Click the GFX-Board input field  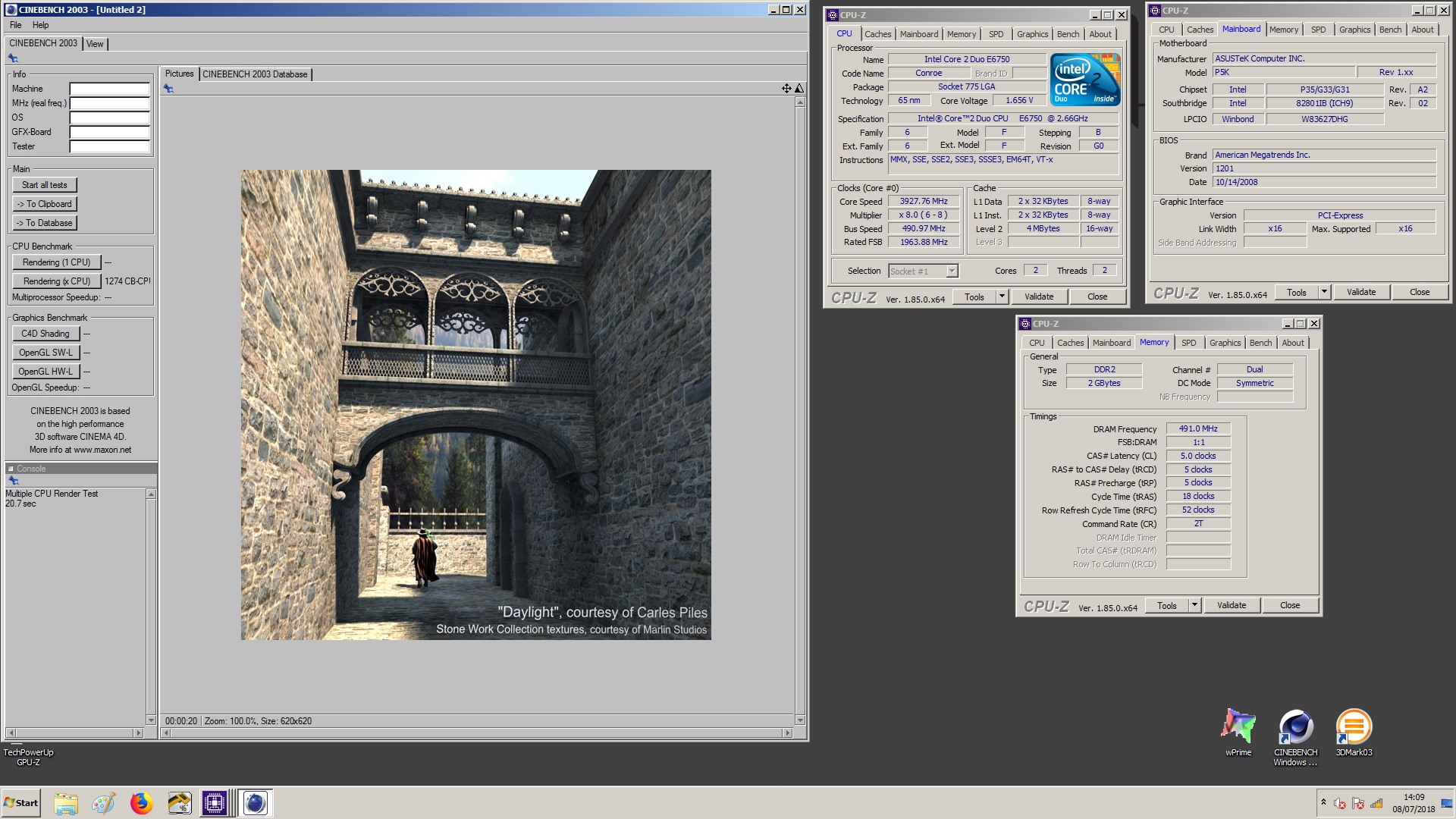(110, 132)
